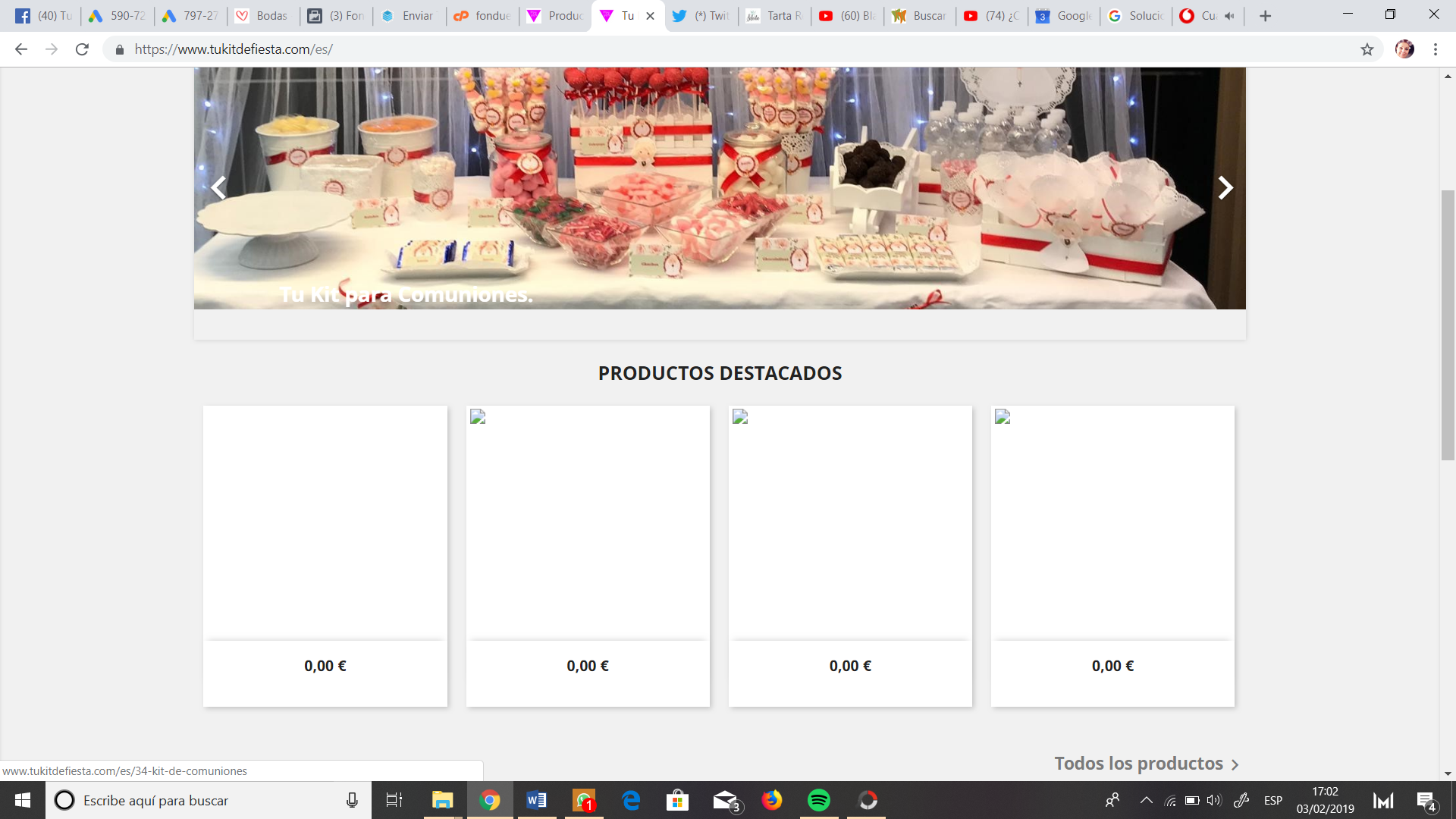Click the carousel previous arrow
The width and height of the screenshot is (1456, 819).
tap(218, 187)
